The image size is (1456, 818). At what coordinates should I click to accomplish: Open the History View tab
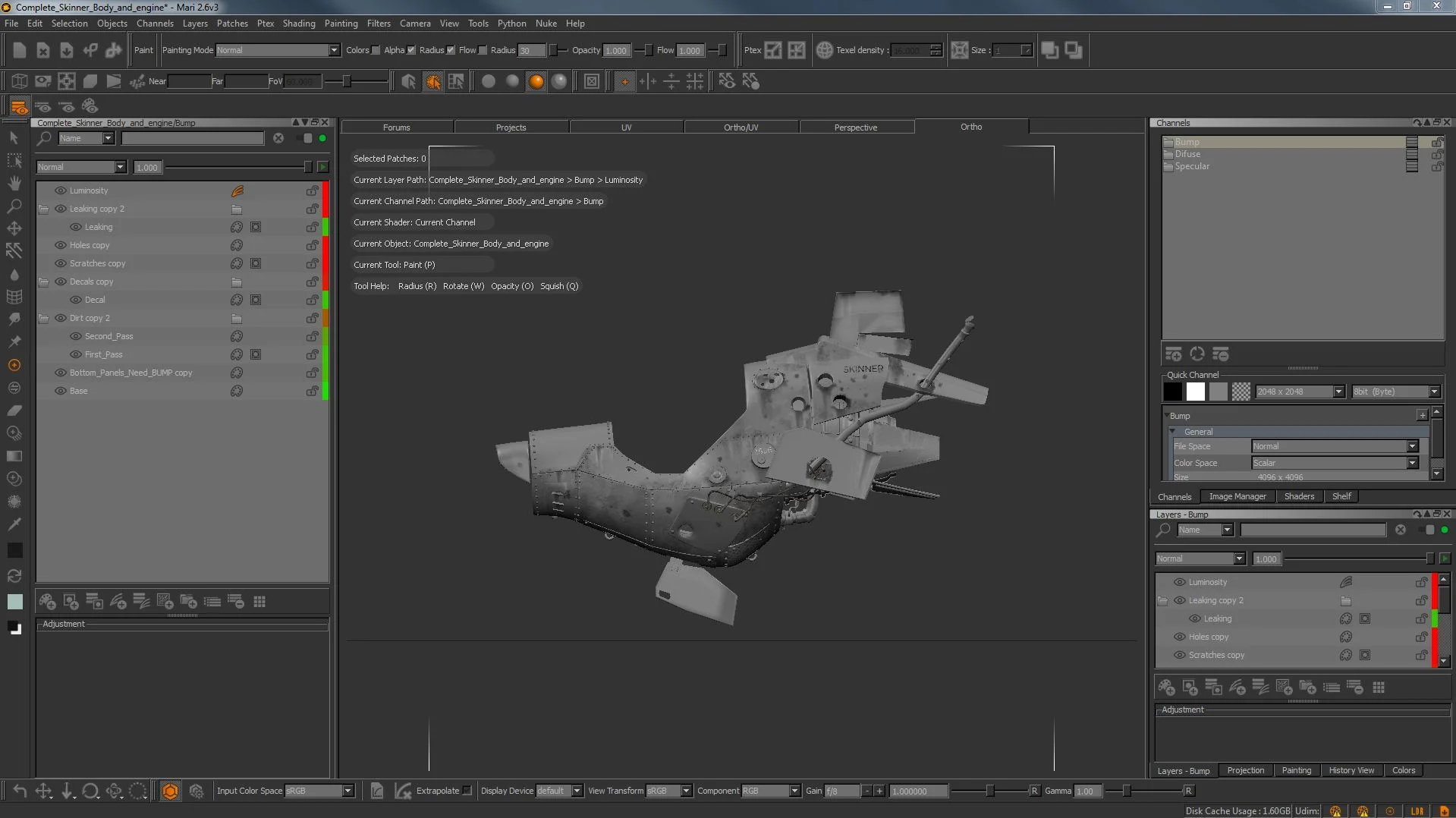tap(1351, 770)
